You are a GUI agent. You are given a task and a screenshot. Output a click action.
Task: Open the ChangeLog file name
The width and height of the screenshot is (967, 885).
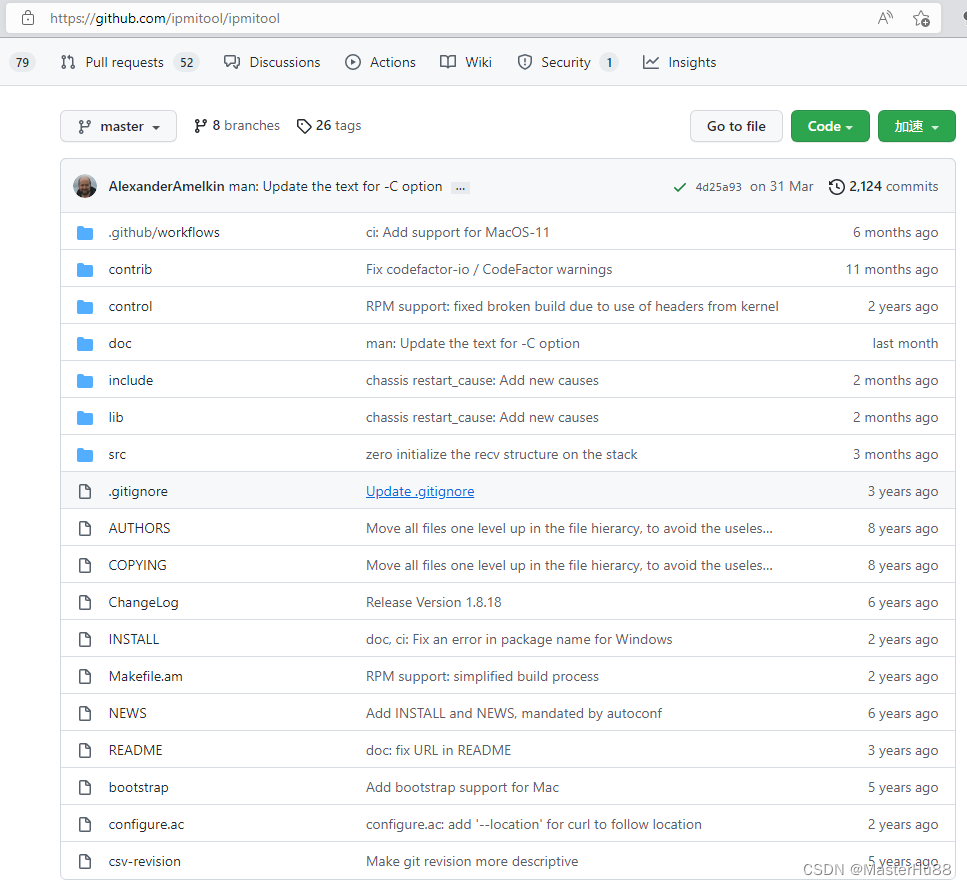[x=144, y=603]
